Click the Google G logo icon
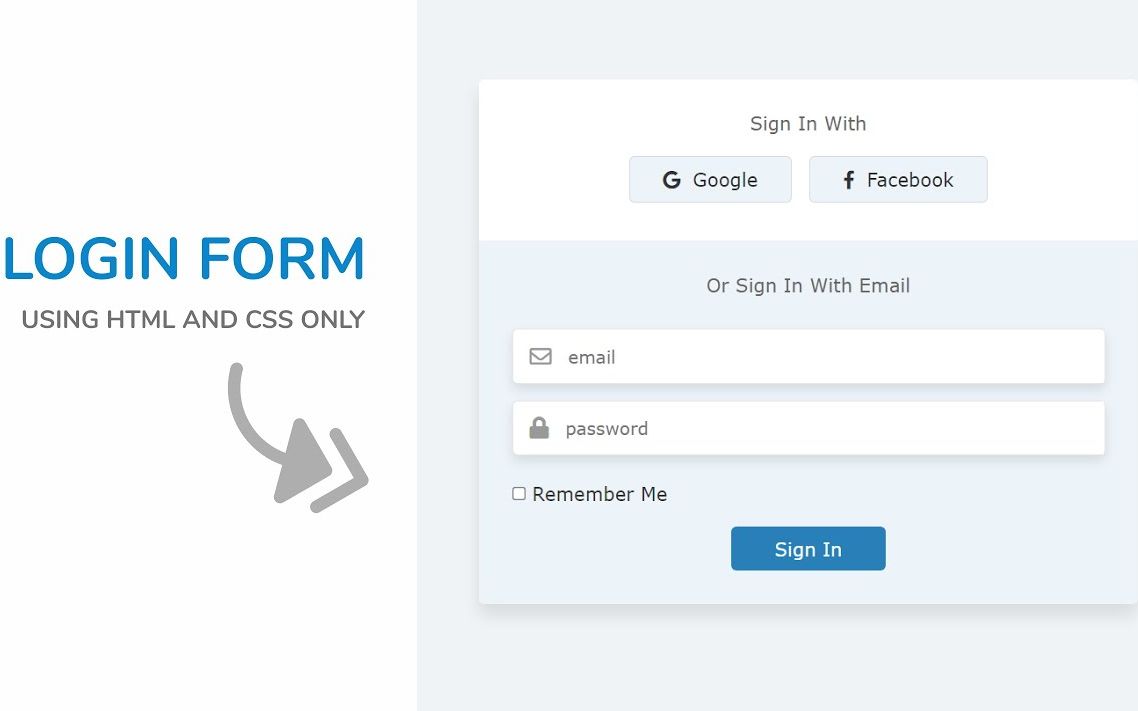This screenshot has height=711, width=1138. pos(671,180)
